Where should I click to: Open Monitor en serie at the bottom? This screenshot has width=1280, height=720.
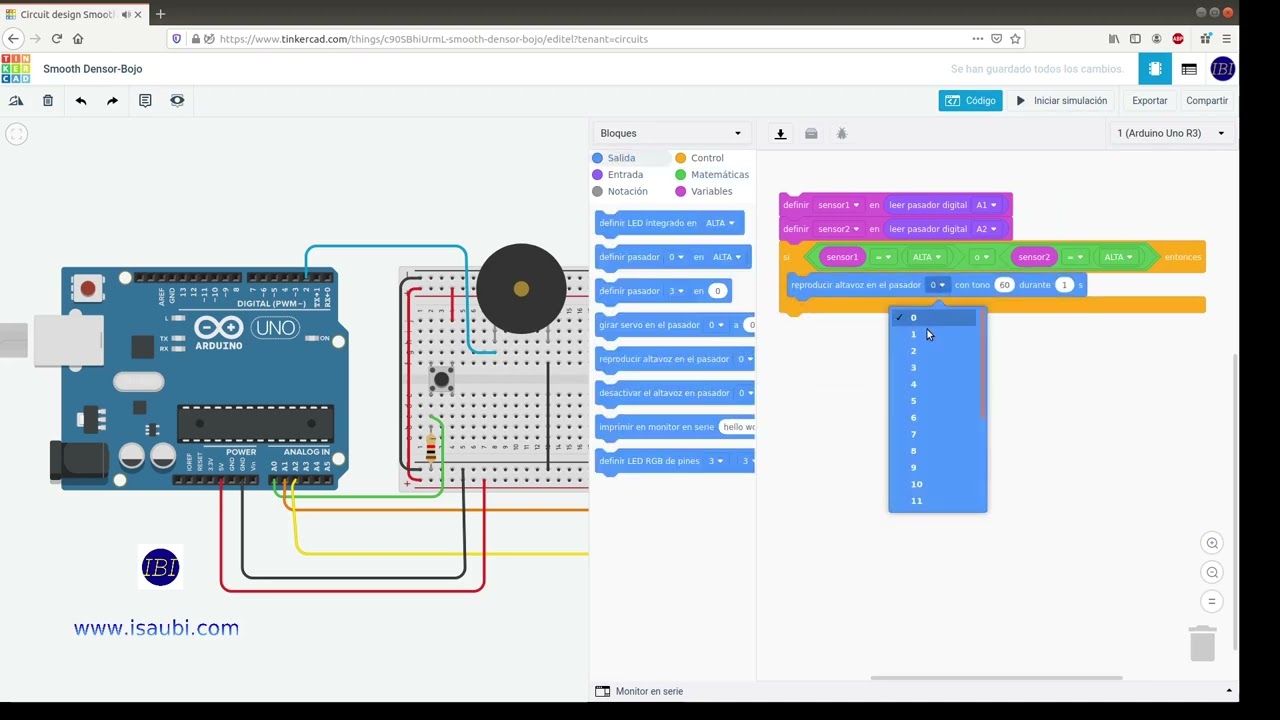[x=640, y=691]
